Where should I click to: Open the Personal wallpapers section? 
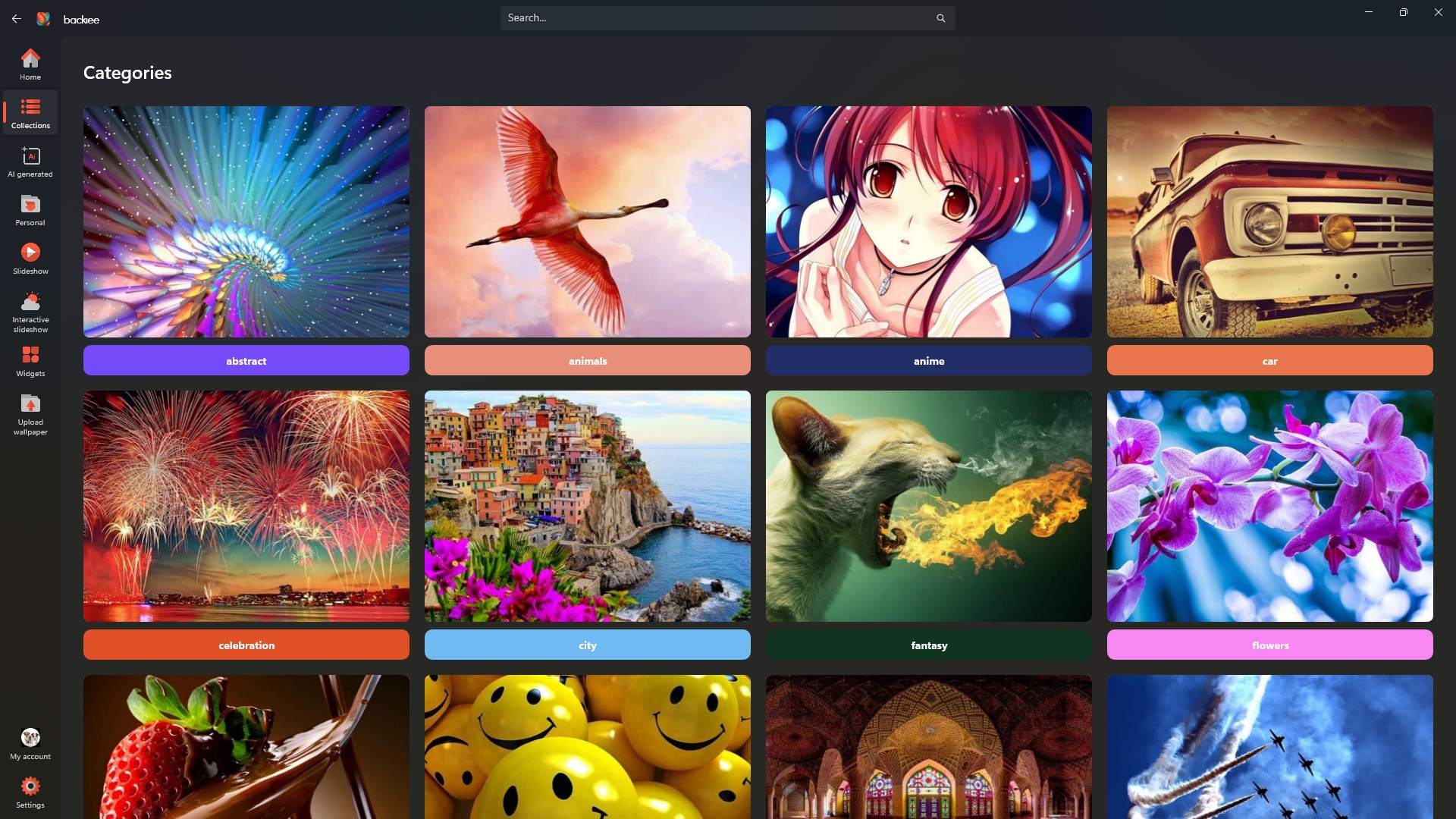point(30,210)
